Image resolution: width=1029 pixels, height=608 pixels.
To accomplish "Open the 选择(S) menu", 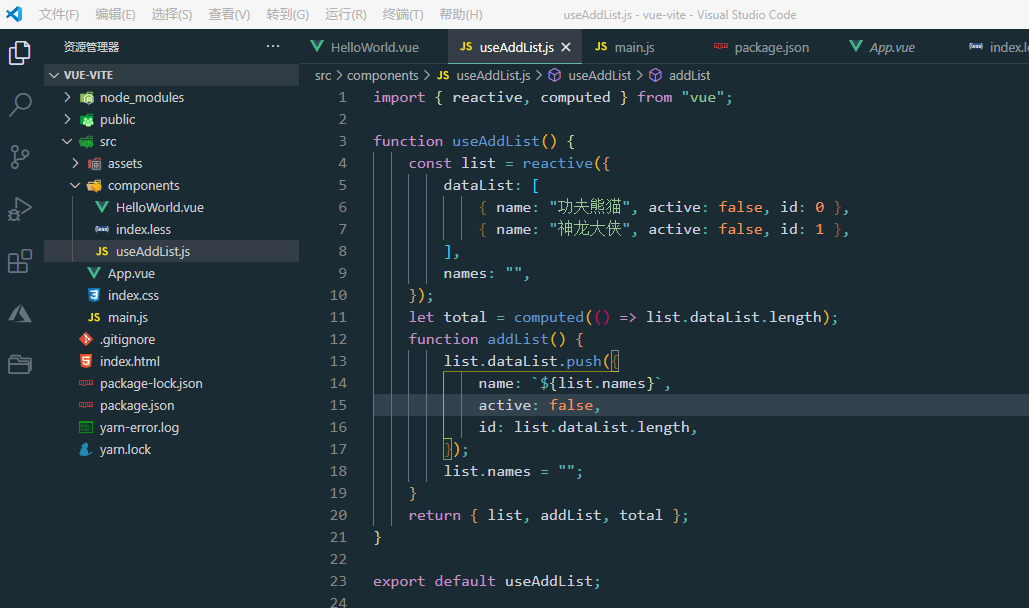I will point(172,14).
